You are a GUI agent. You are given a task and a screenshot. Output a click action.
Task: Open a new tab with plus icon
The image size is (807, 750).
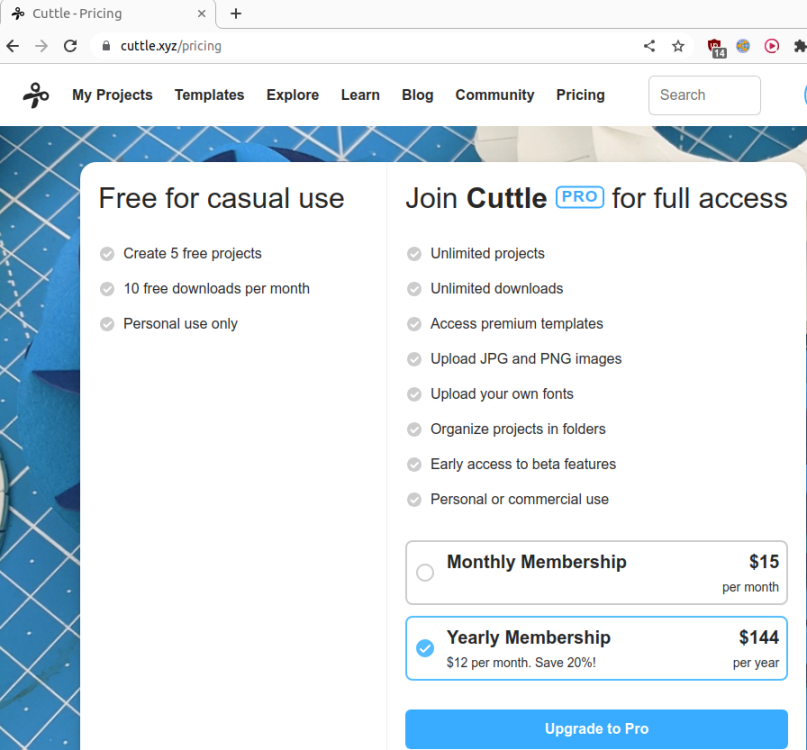(236, 14)
